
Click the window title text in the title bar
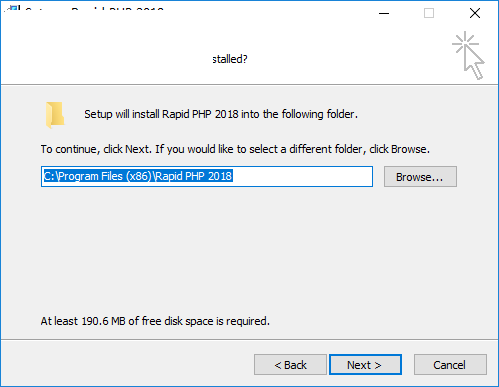tap(94, 9)
